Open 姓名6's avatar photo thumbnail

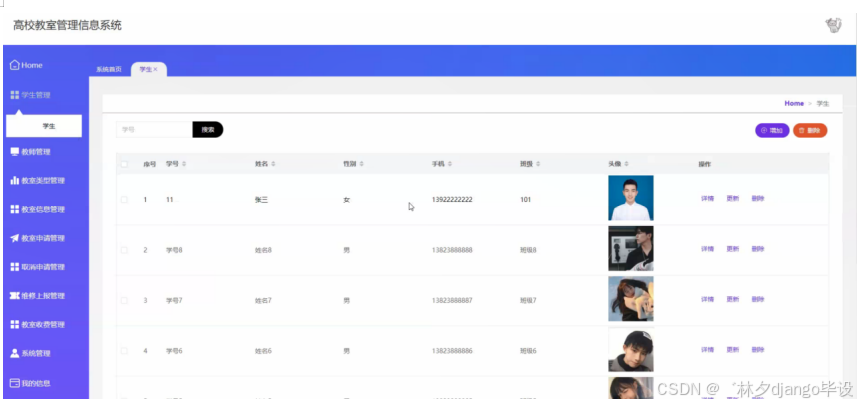631,349
